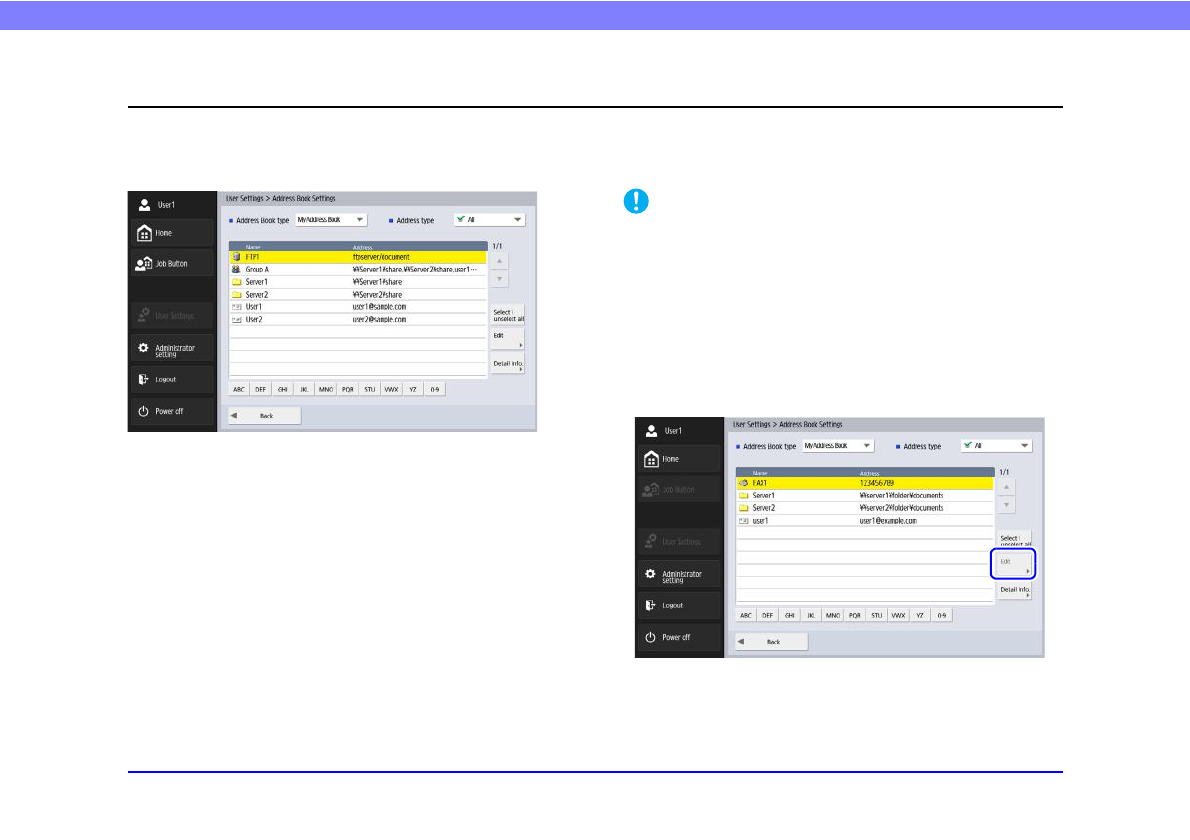
Task: Click the Edit button outlined in blue
Action: point(1013,564)
